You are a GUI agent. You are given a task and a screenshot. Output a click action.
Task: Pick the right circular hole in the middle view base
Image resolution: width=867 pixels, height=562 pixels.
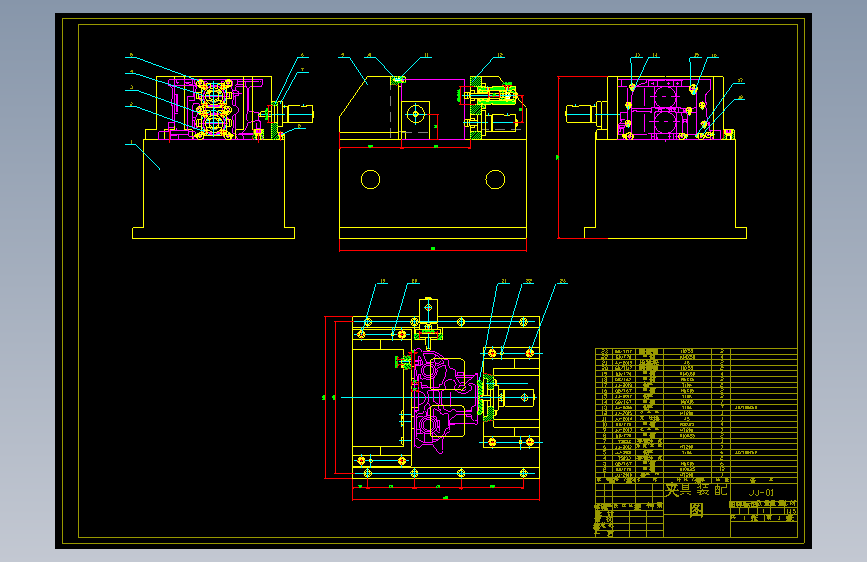pyautogui.click(x=495, y=179)
